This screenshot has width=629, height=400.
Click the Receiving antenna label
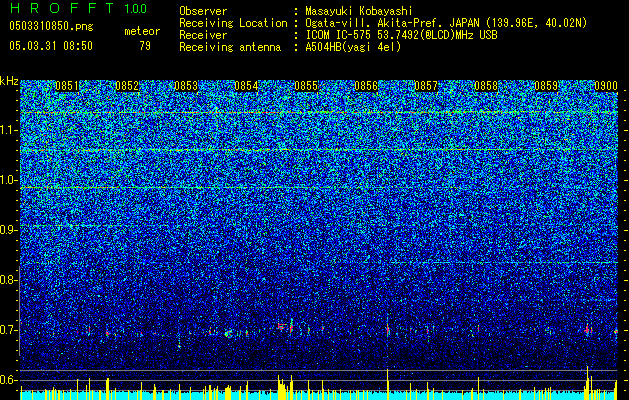click(x=230, y=47)
